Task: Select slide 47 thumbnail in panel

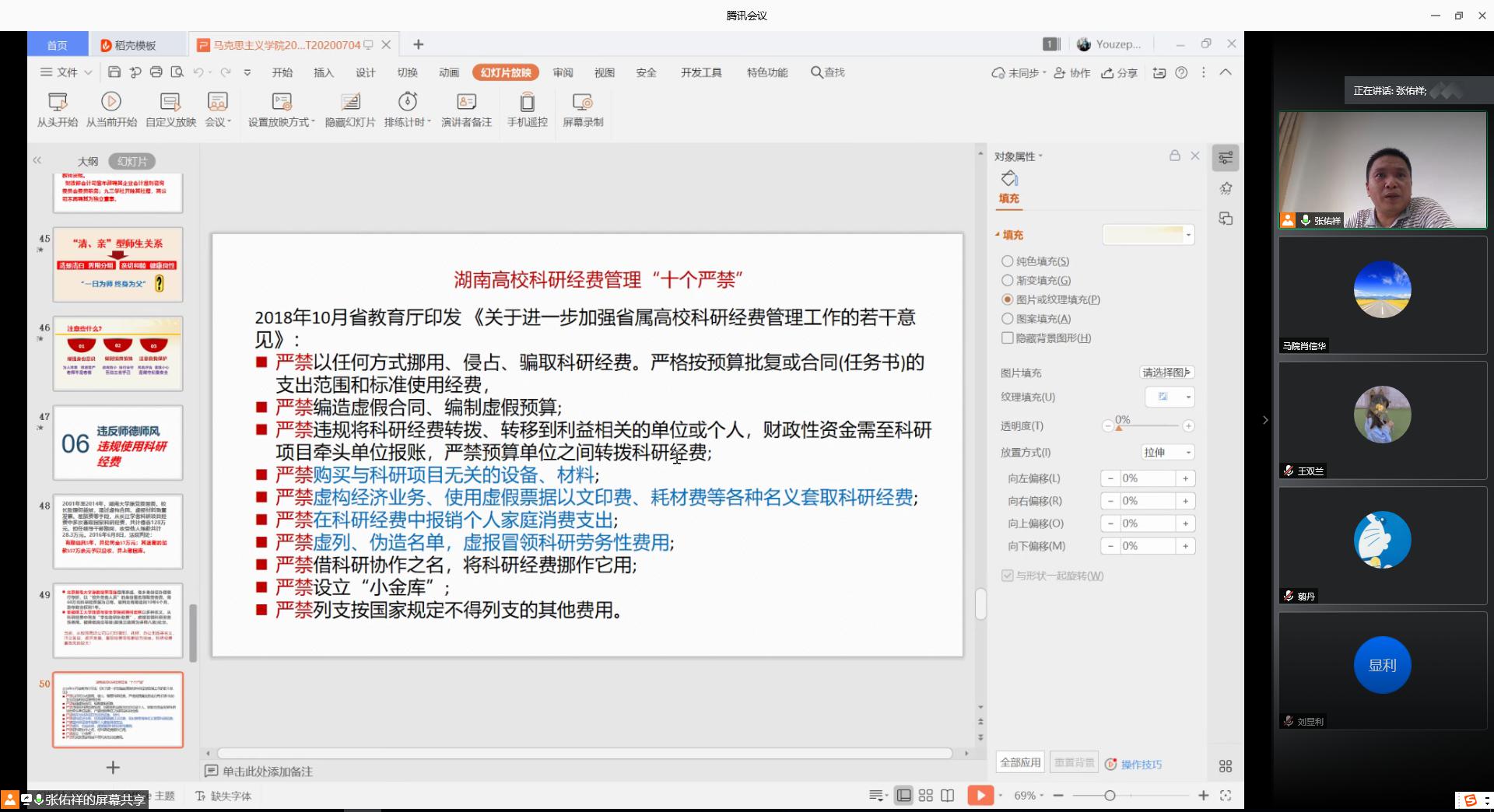Action: [117, 443]
